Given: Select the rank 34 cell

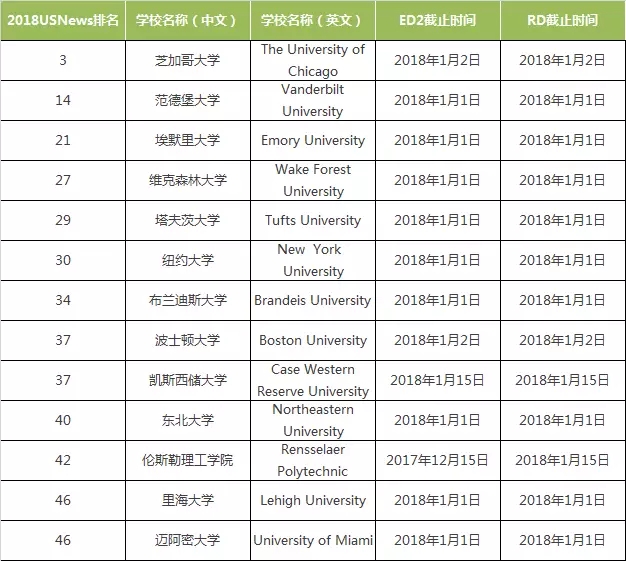Looking at the screenshot, I should 63,300.
